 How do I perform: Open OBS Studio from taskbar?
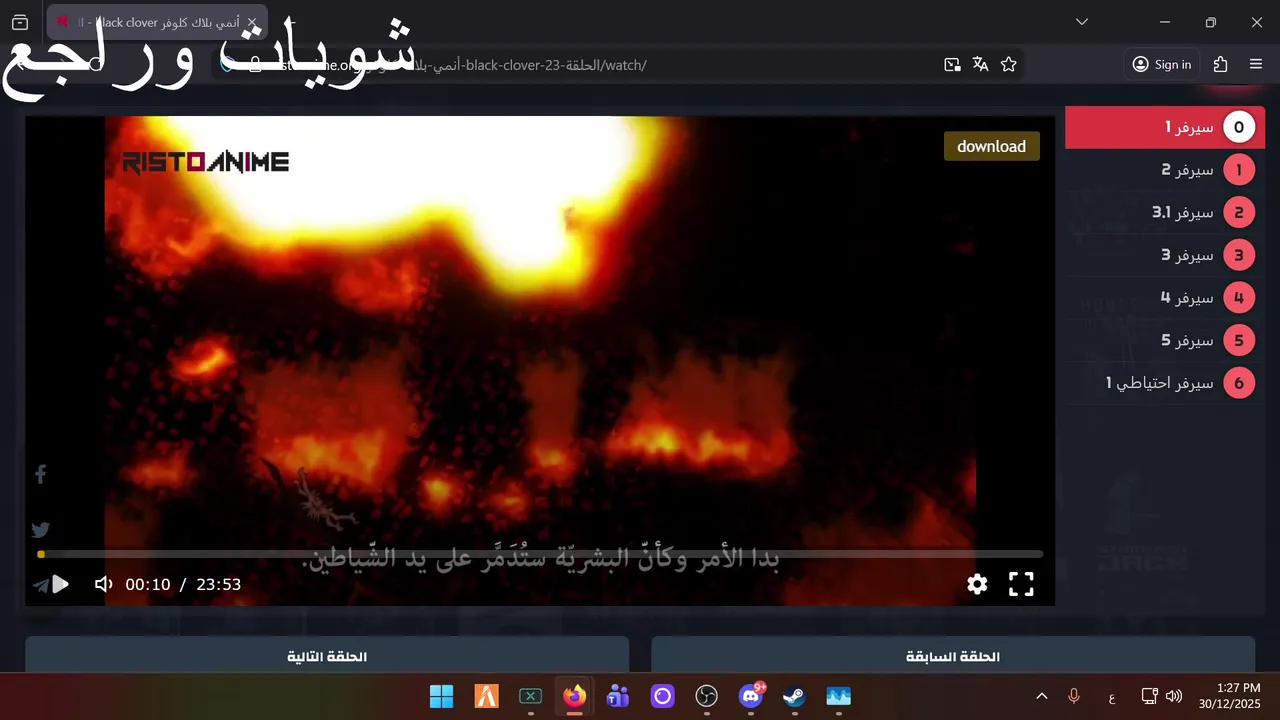point(706,696)
